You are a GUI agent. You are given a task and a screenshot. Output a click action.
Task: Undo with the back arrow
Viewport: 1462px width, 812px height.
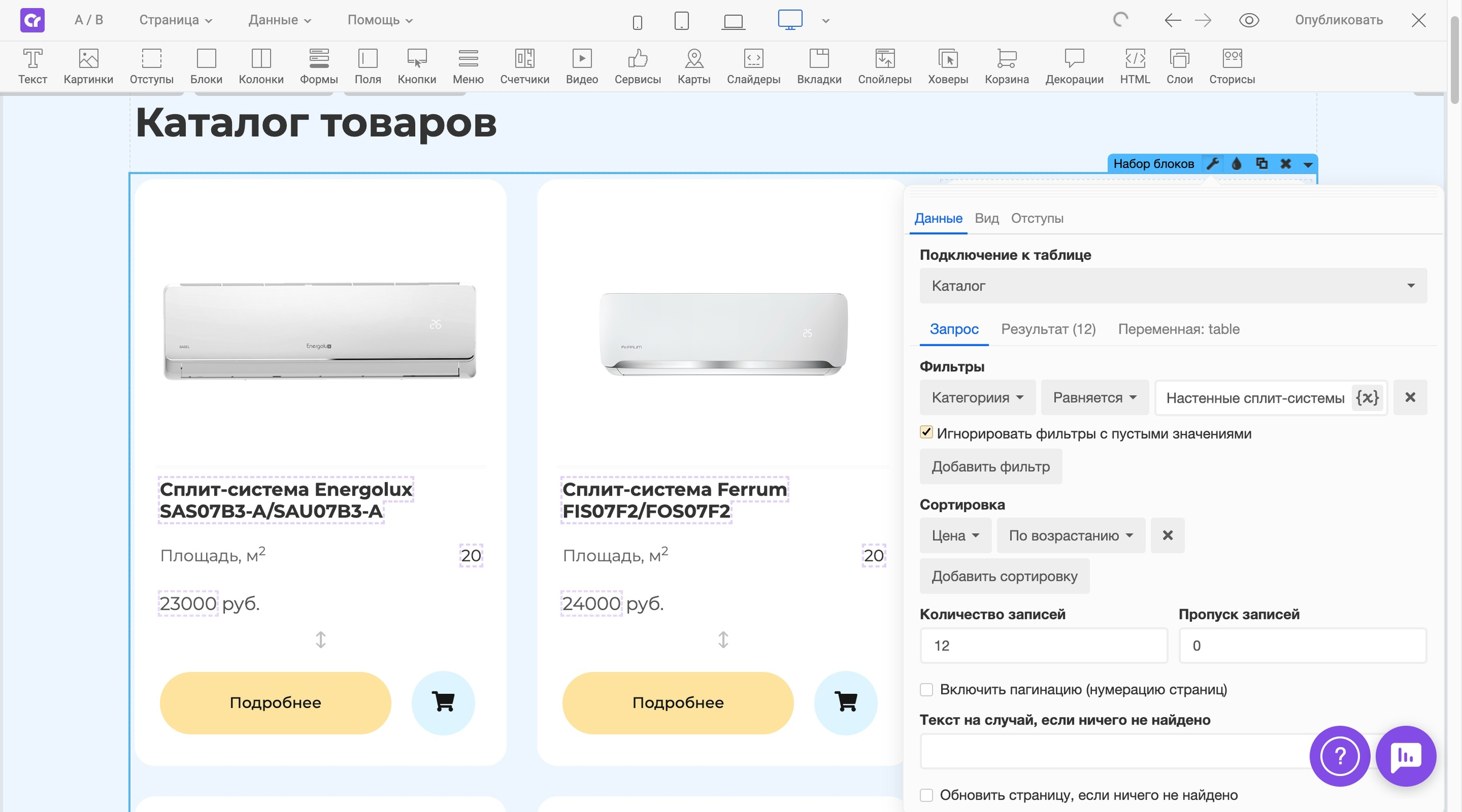1172,21
